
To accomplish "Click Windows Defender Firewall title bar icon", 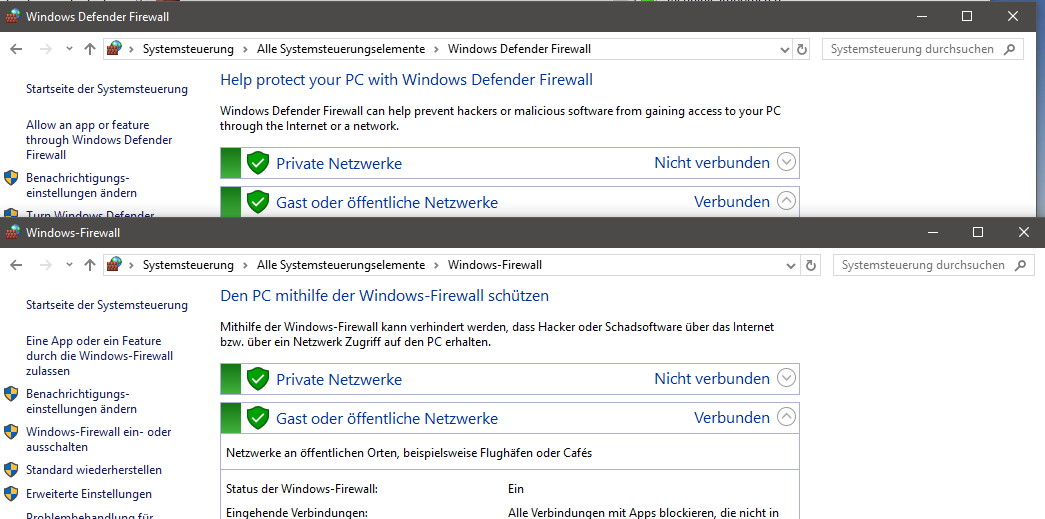I will tap(12, 16).
